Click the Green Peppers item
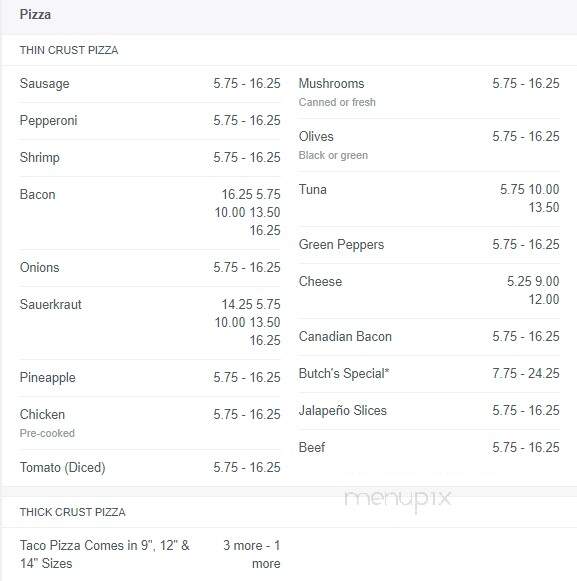 click(x=429, y=245)
